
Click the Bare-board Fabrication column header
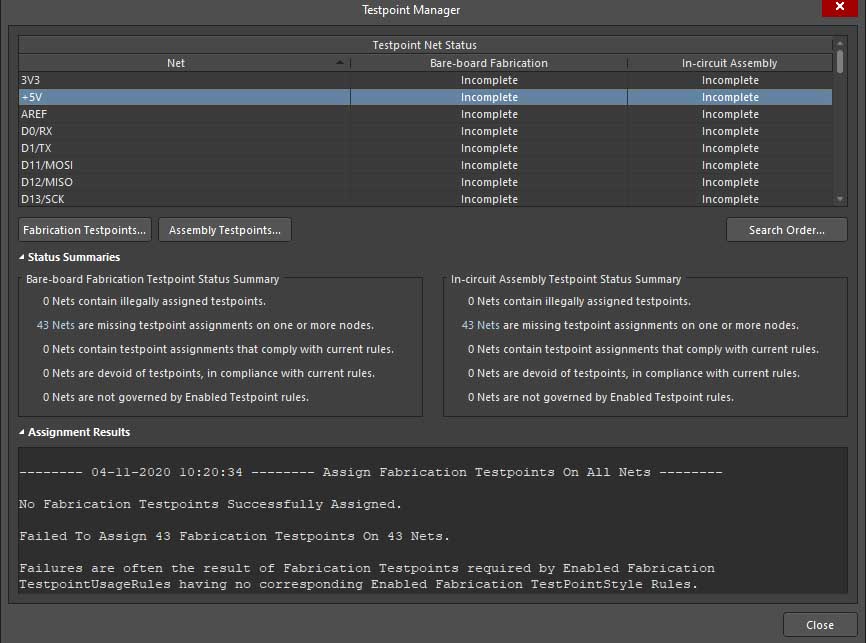(489, 63)
